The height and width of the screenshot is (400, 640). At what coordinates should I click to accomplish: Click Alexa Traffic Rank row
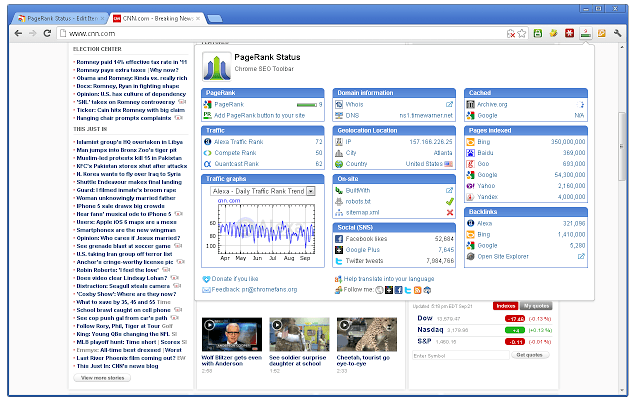(263, 142)
